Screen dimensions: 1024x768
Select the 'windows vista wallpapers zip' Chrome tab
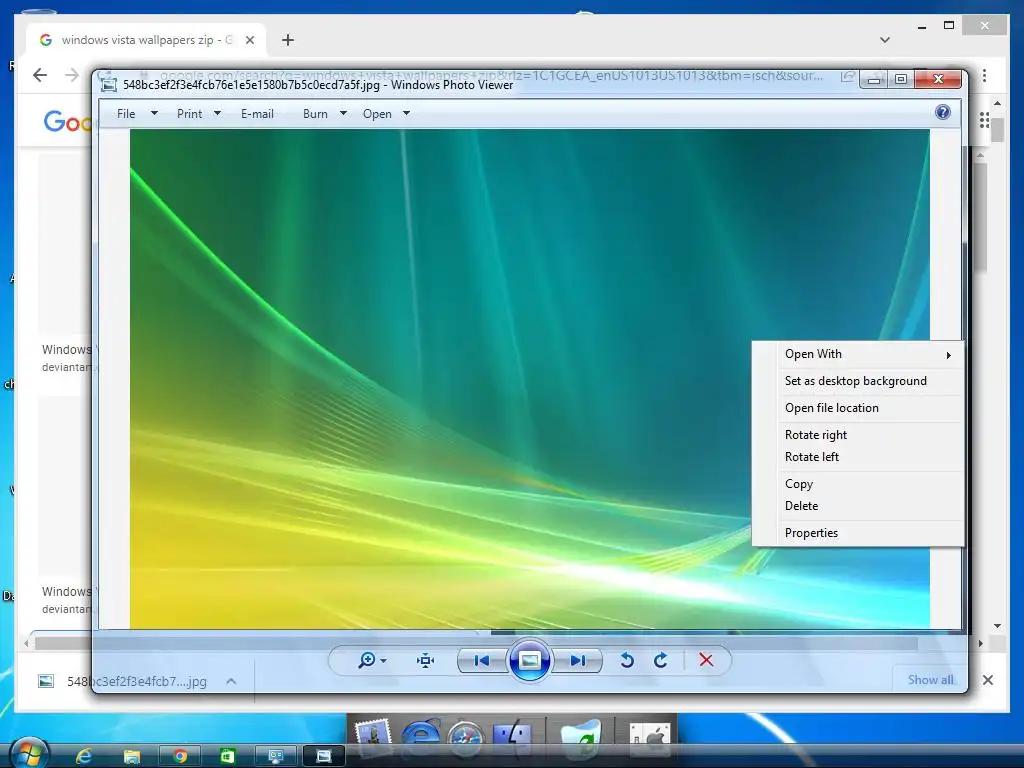146,40
